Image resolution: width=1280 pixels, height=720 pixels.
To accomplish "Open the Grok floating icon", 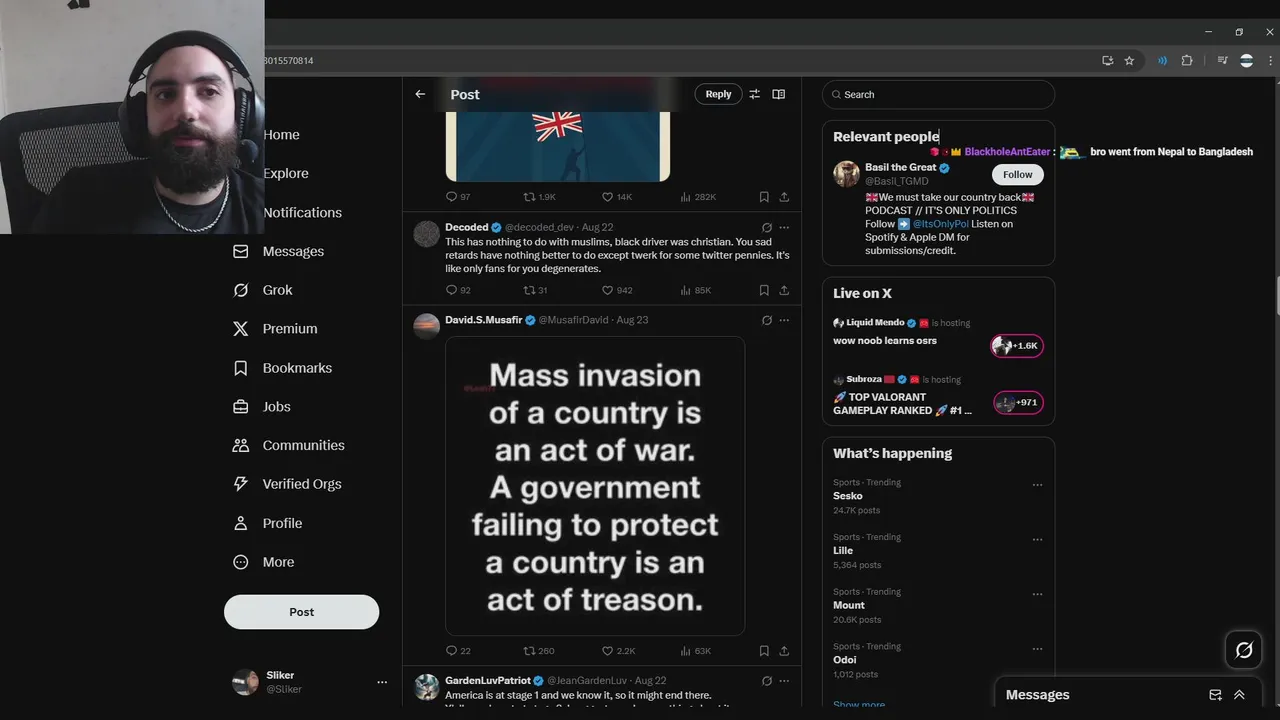I will point(1244,651).
